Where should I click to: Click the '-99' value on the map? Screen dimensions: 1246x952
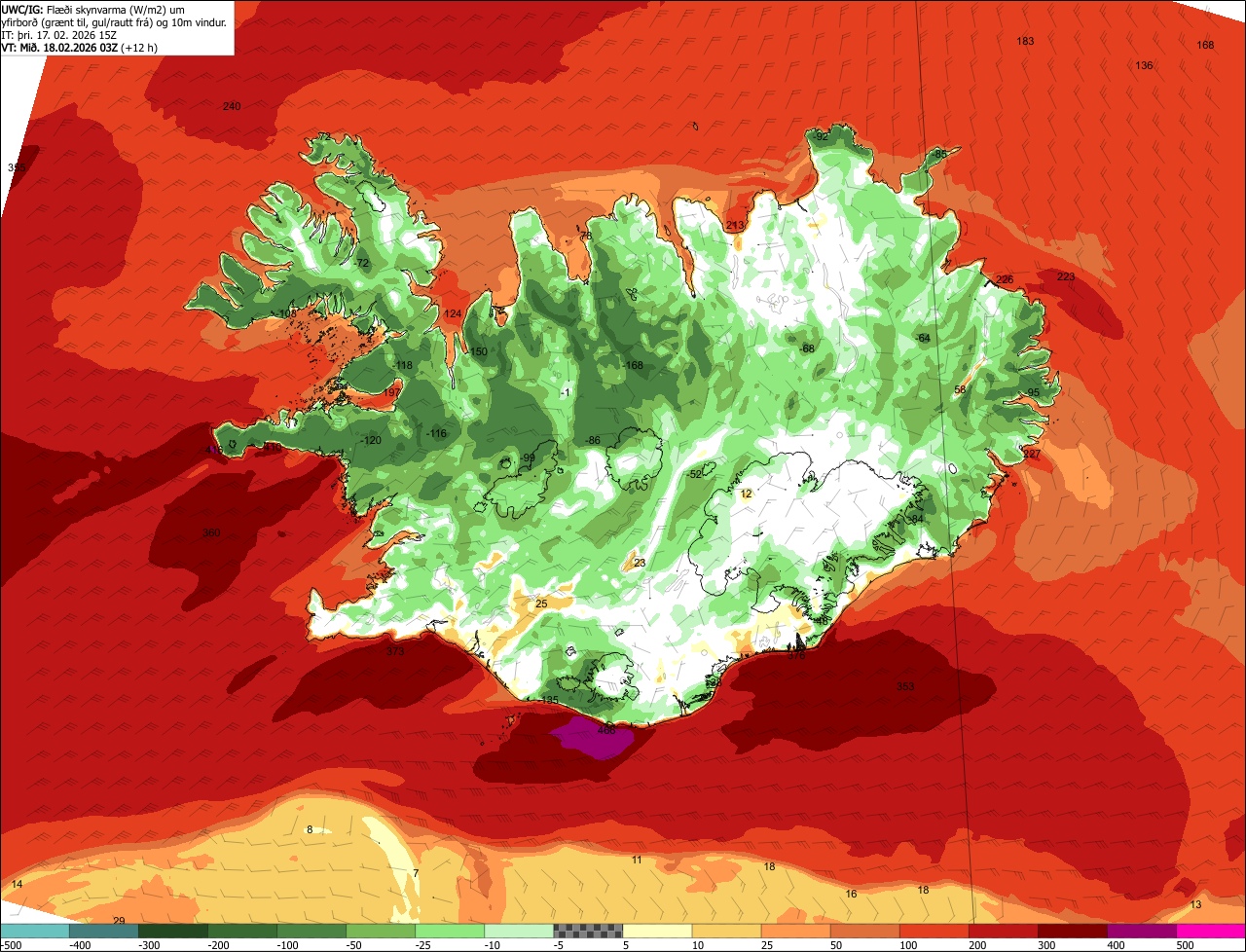click(528, 458)
